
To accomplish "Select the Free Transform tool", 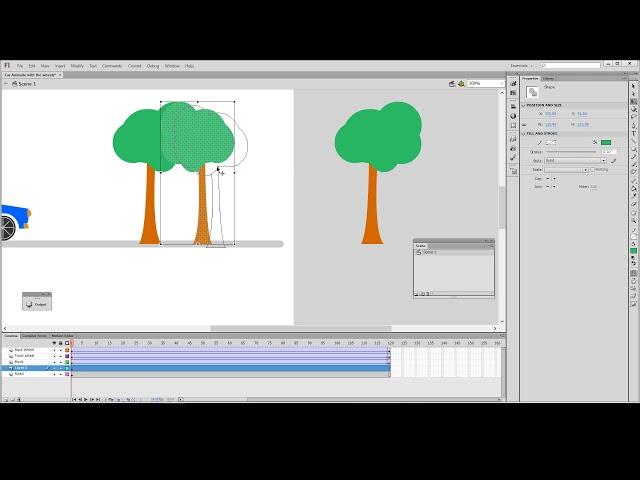I will [633, 101].
